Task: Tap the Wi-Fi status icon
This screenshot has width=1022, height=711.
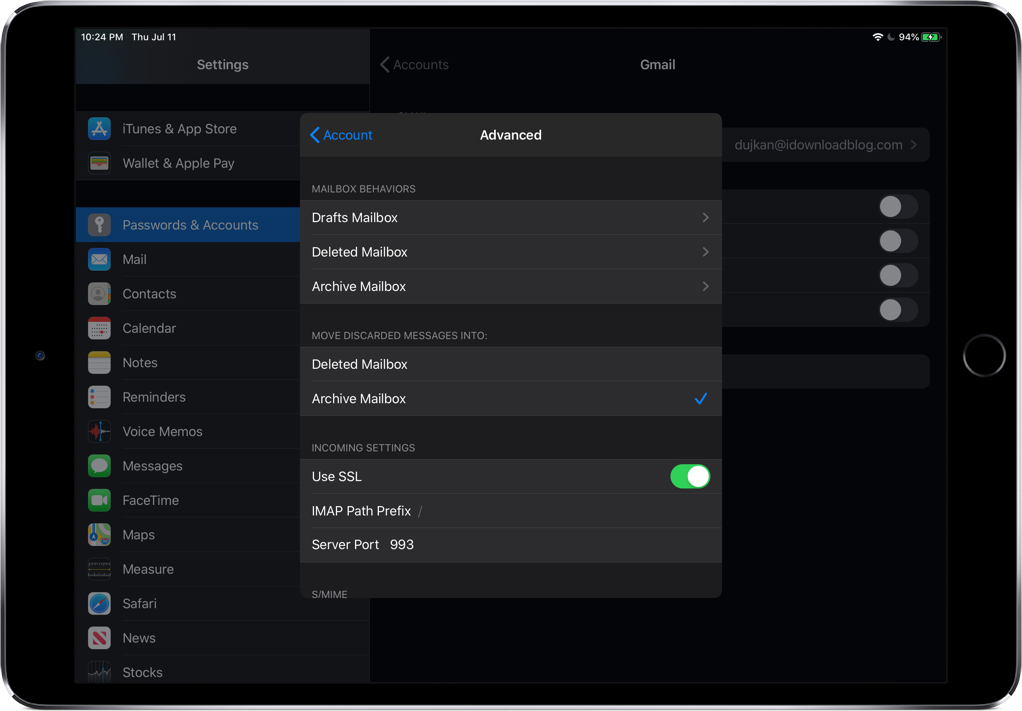Action: tap(877, 37)
